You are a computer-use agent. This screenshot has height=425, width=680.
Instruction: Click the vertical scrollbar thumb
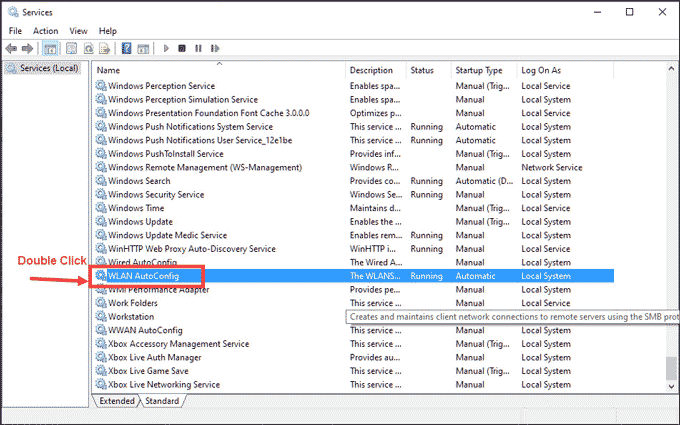(x=671, y=368)
